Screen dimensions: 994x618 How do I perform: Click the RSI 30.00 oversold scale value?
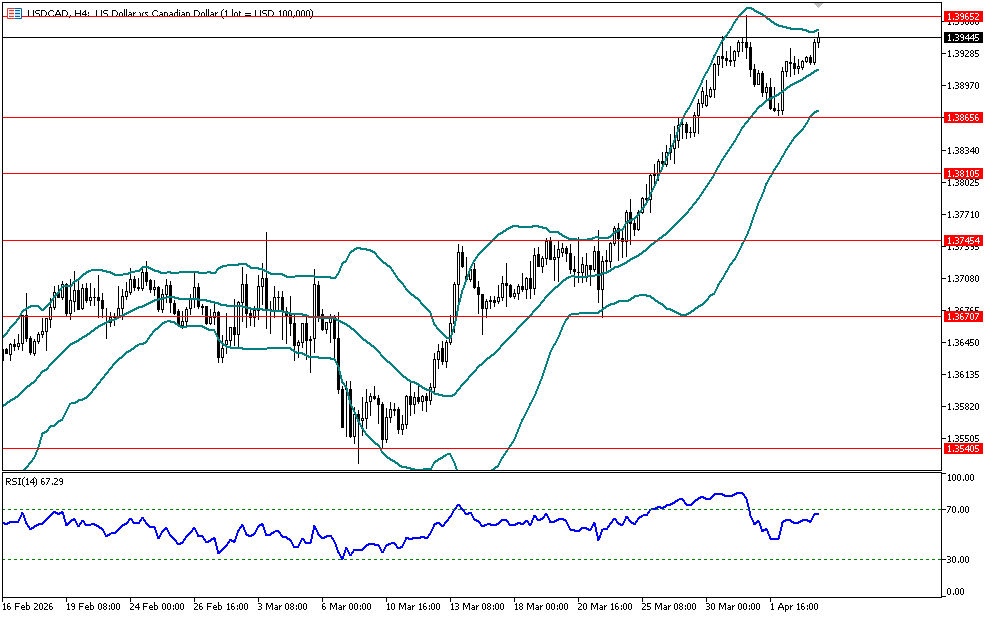[961, 560]
